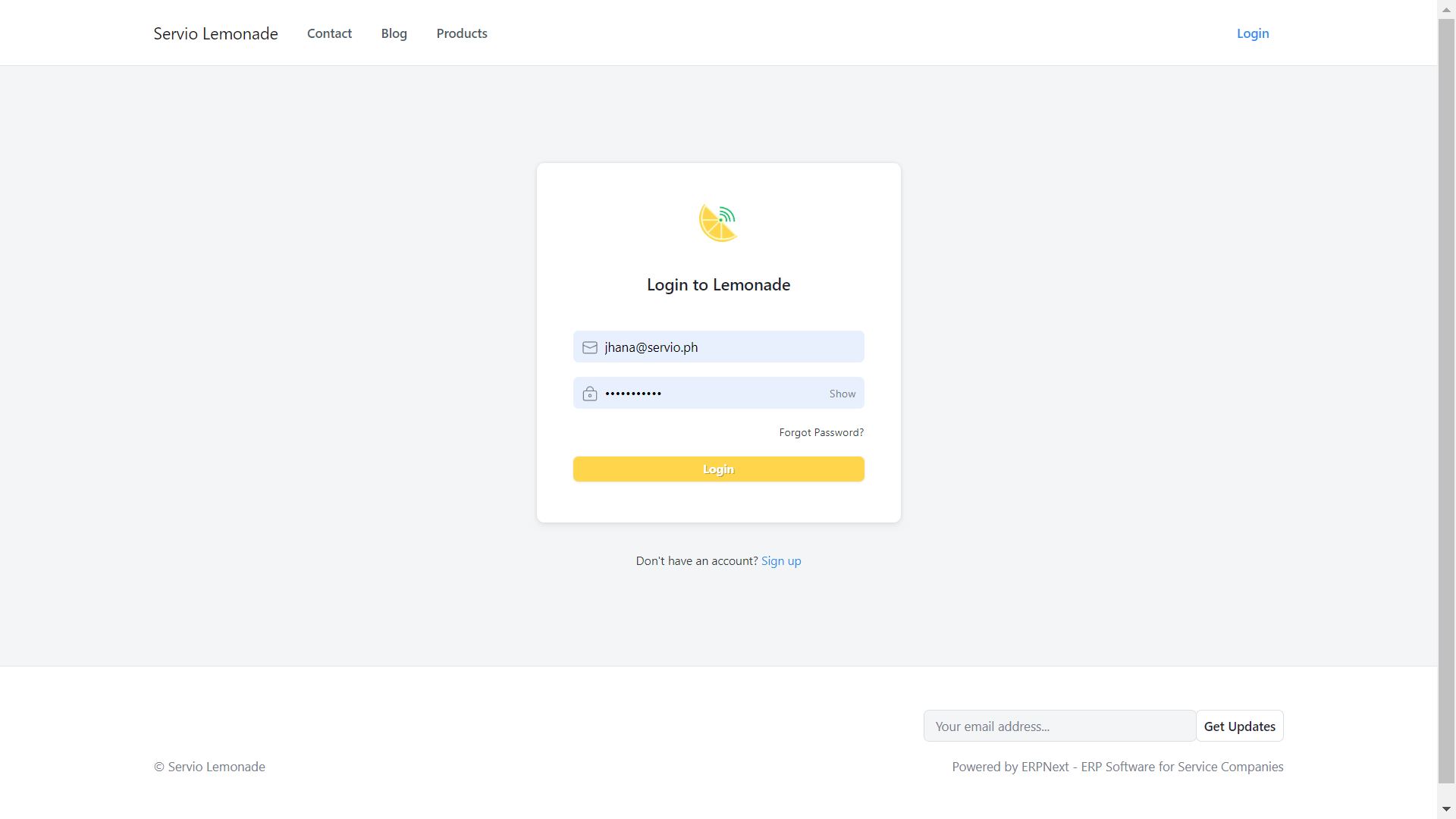Open the Sign up link
The height and width of the screenshot is (819, 1456).
(781, 561)
